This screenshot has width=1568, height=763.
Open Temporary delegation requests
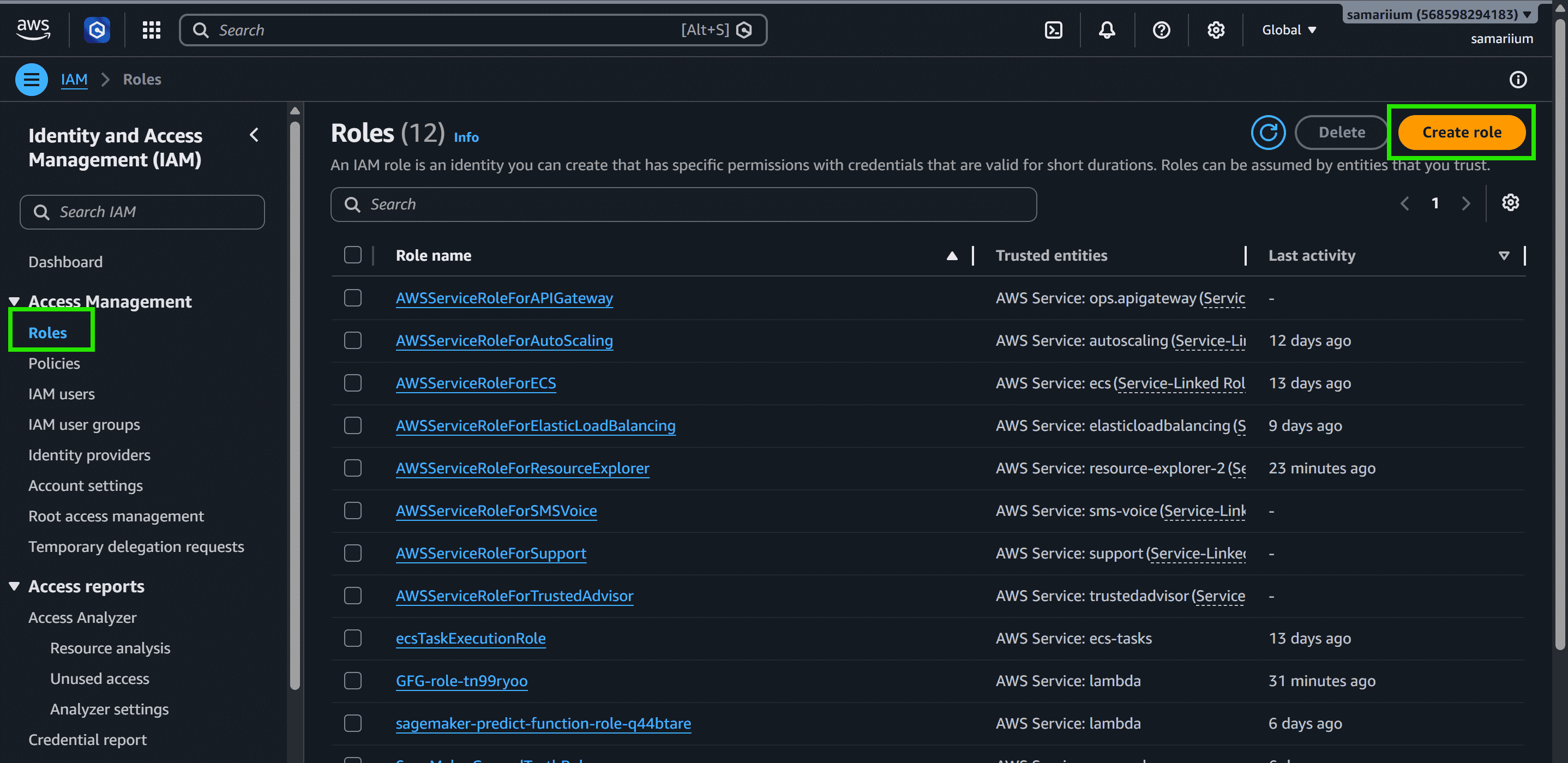[x=136, y=546]
